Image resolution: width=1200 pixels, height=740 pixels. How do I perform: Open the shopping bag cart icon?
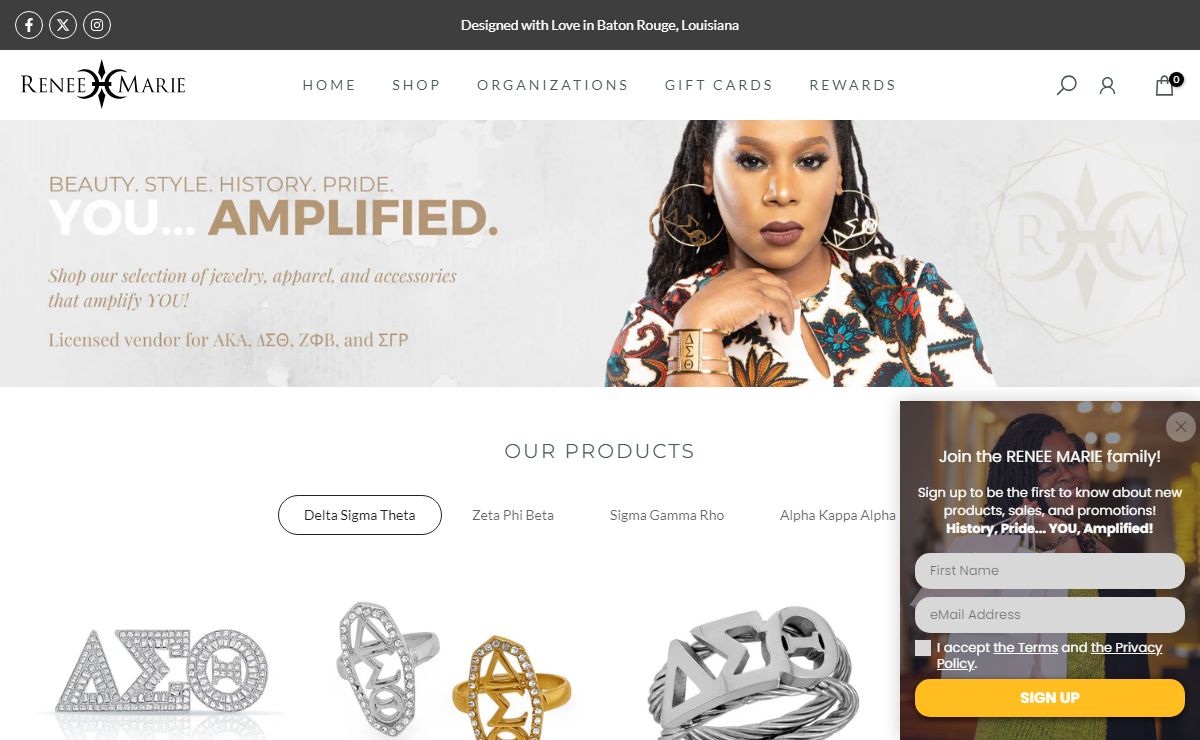click(1166, 85)
